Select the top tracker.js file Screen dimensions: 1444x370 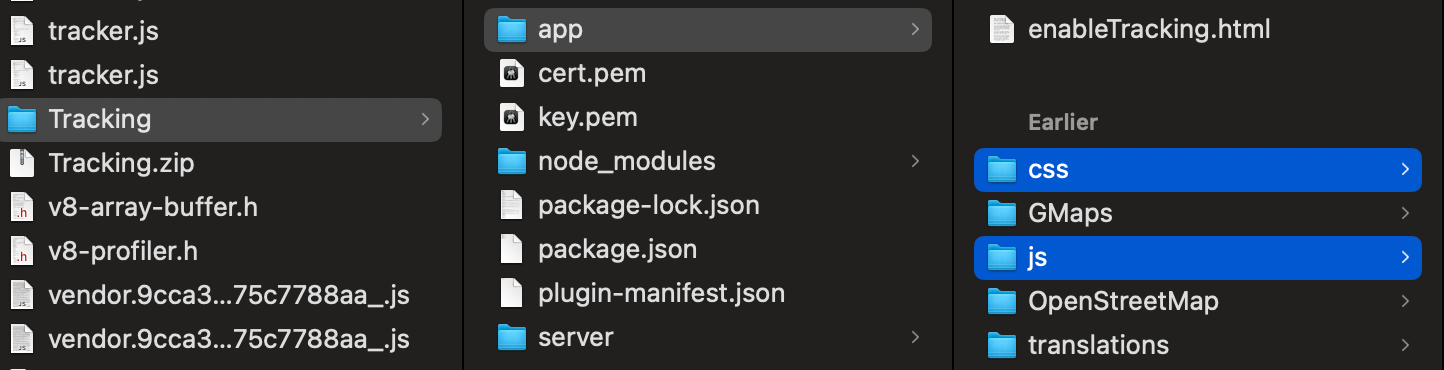[223, 31]
